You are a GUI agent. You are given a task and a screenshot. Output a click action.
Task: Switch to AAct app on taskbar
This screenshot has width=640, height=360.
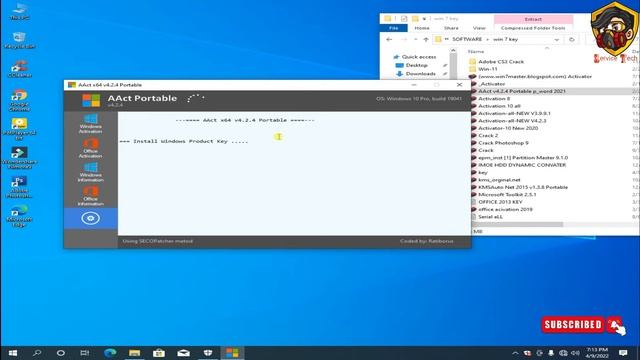(232, 353)
